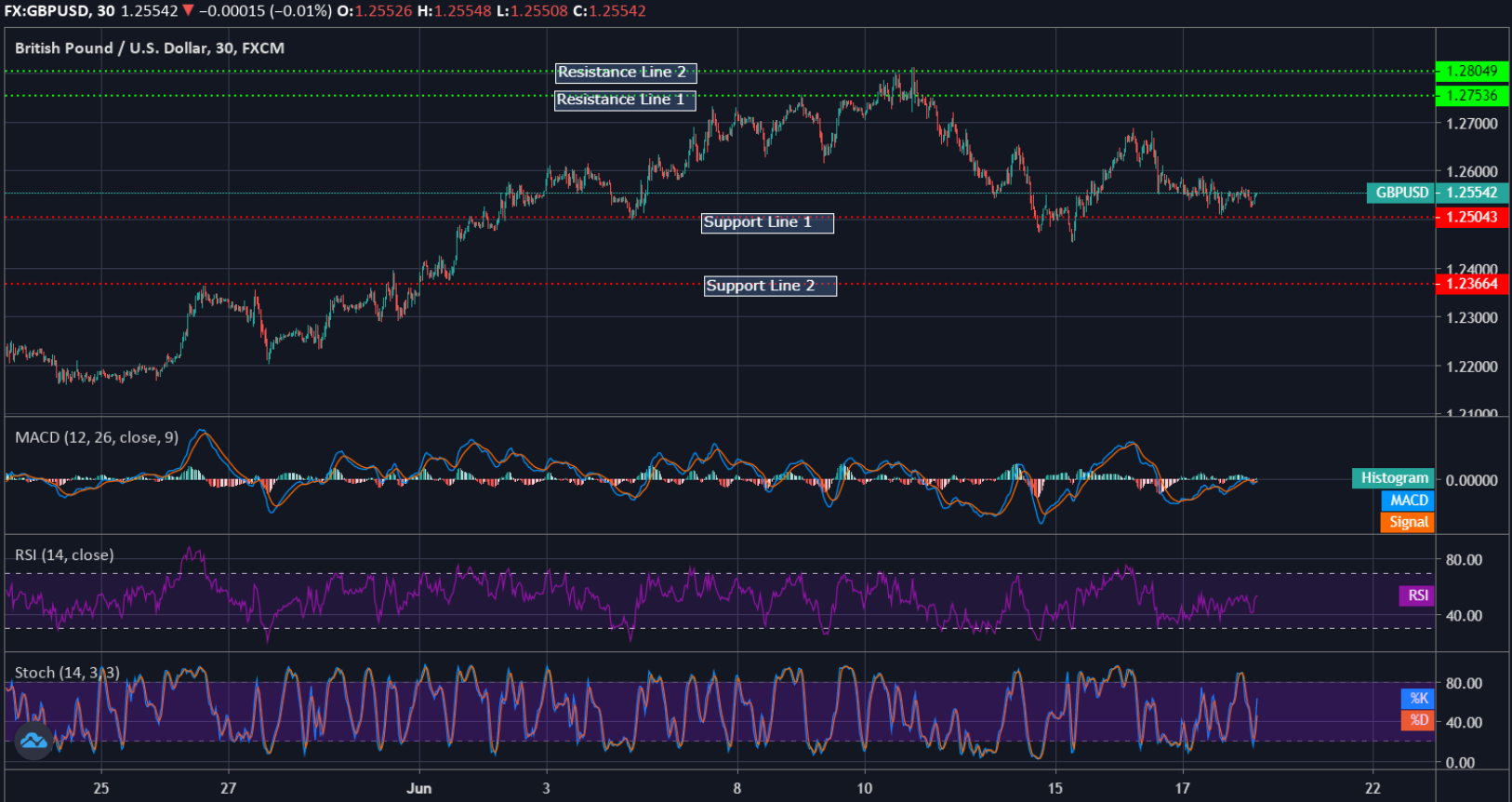The image size is (1512, 802).
Task: Click the 1.27536 green price tag
Action: pos(1472,95)
